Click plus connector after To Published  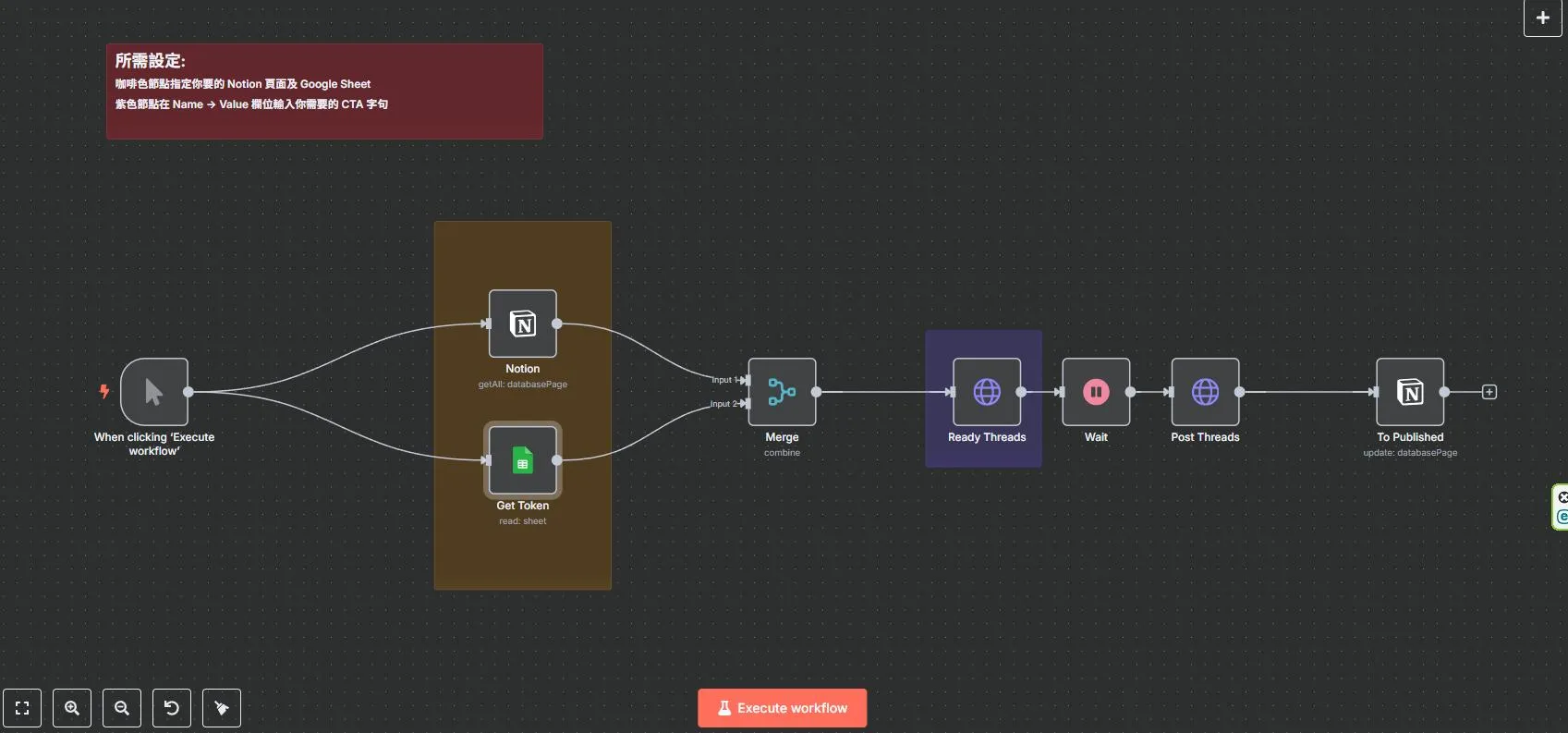[1489, 392]
